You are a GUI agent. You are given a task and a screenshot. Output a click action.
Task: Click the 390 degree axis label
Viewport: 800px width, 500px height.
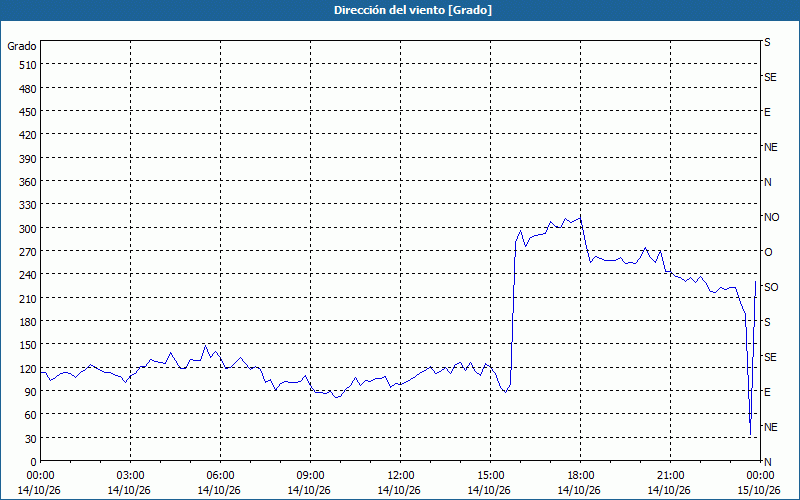point(28,159)
